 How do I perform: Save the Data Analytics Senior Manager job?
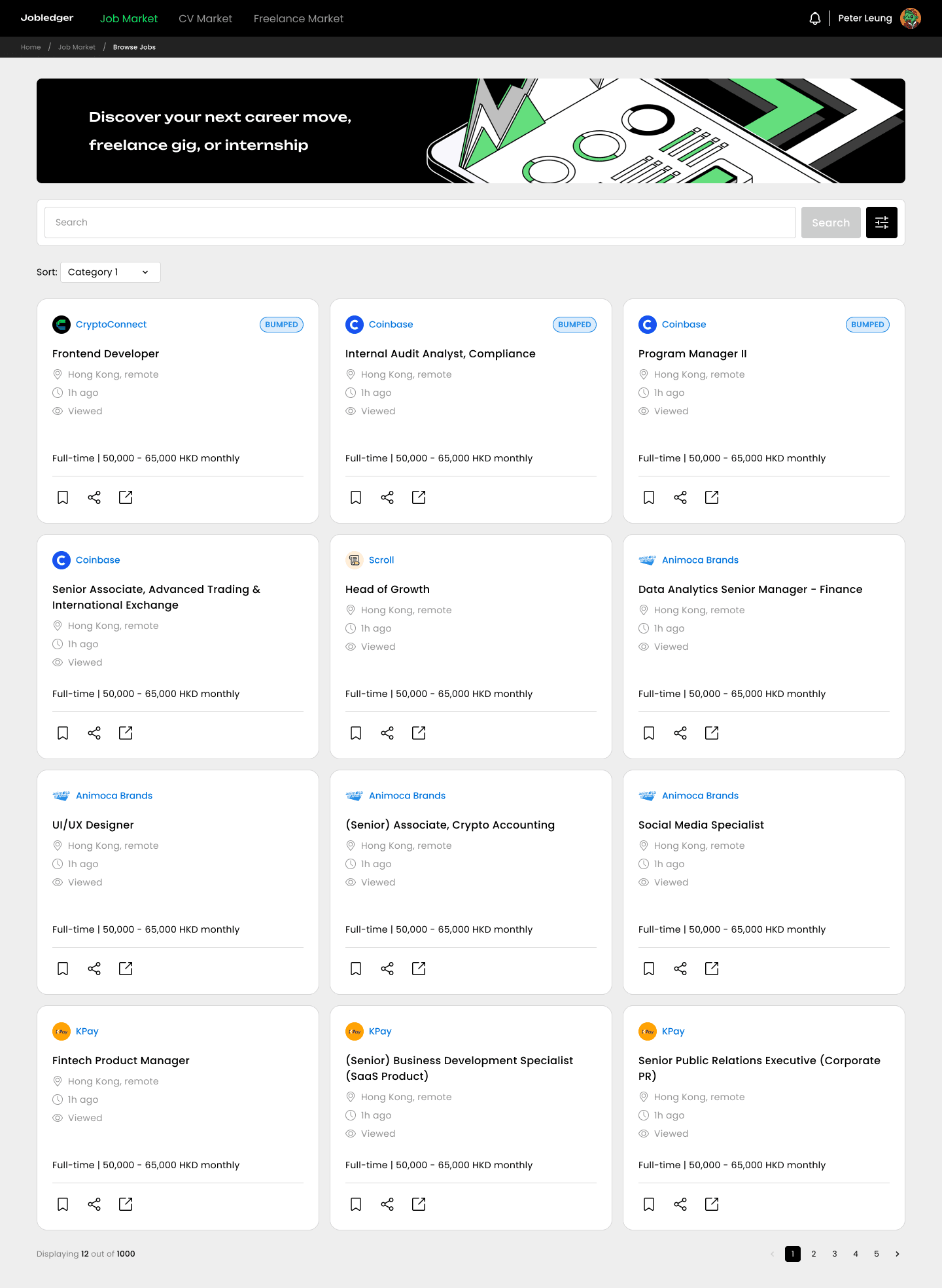(649, 733)
